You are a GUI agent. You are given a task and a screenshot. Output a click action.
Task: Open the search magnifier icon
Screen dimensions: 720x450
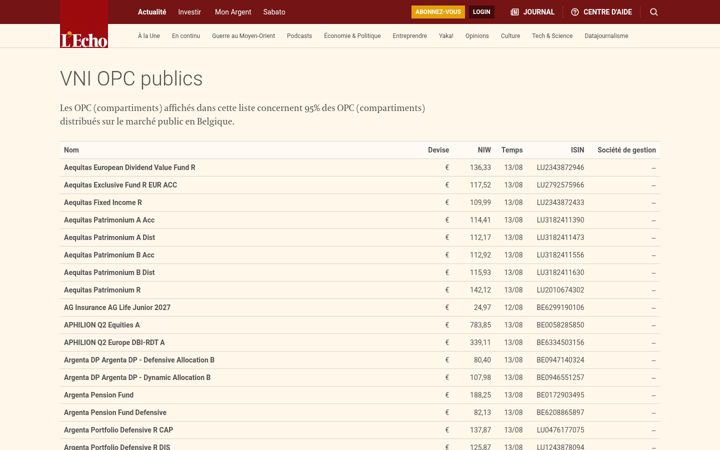[654, 12]
